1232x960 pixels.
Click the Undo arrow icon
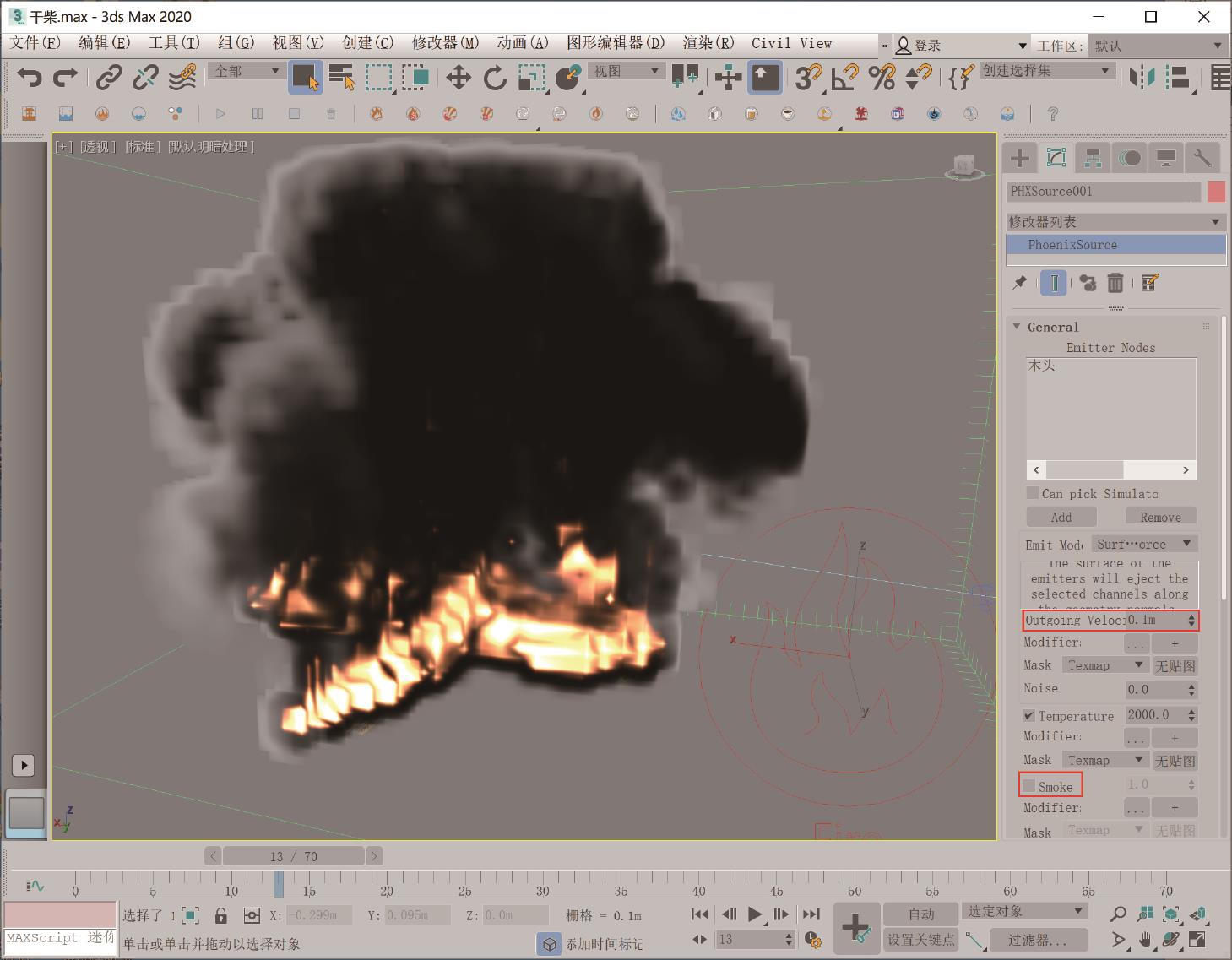click(x=29, y=79)
